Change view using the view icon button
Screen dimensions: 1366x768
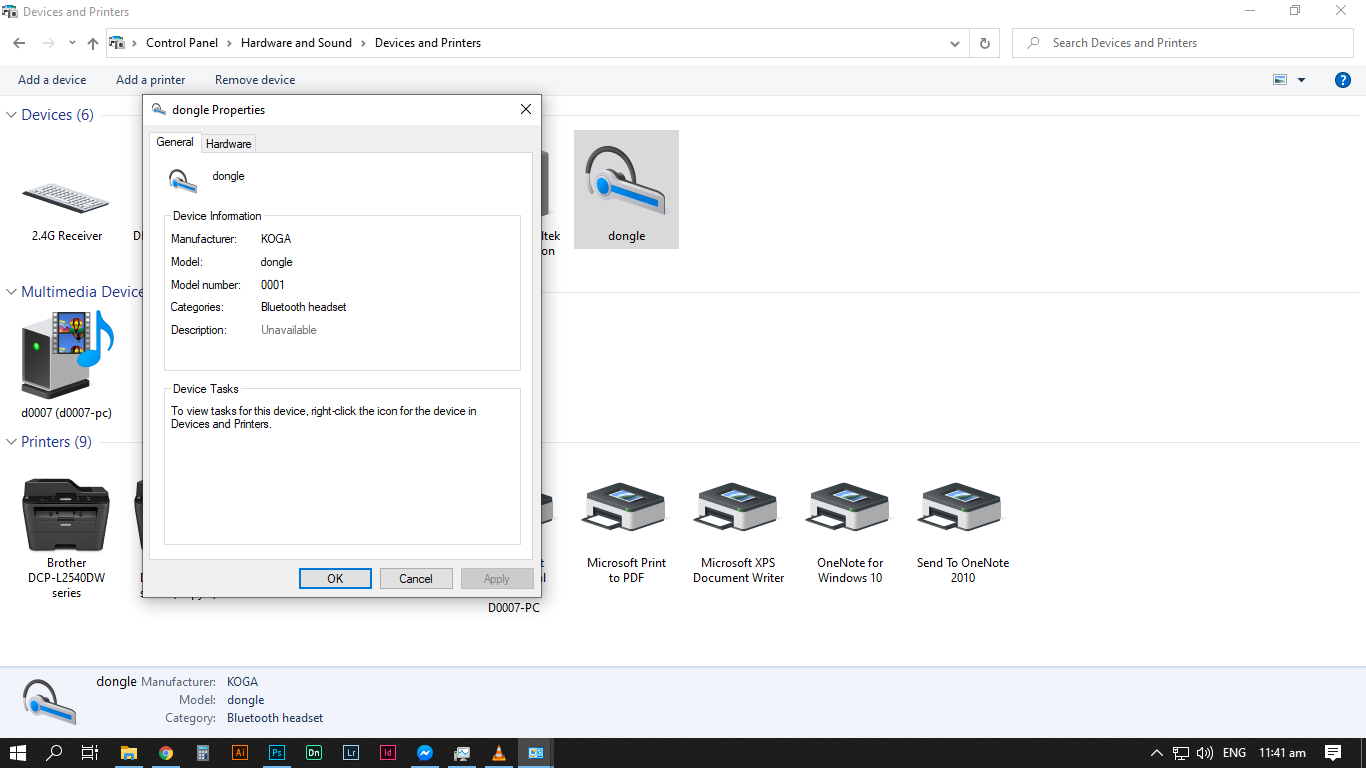(x=1280, y=80)
